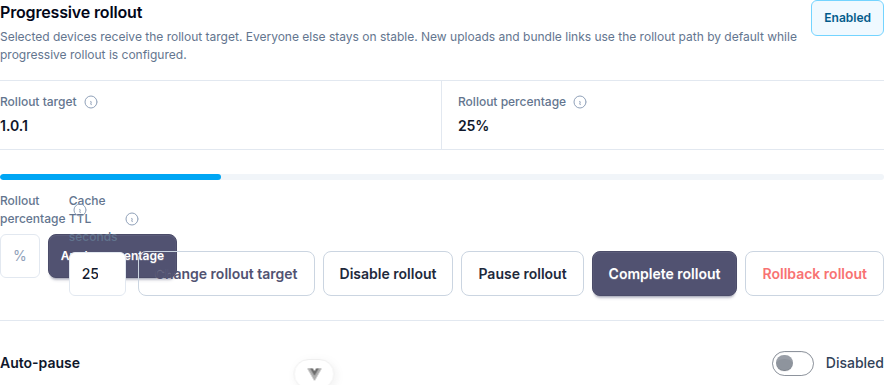The image size is (884, 385).
Task: Click the Disabled label beside Auto-pause switch
Action: (855, 363)
